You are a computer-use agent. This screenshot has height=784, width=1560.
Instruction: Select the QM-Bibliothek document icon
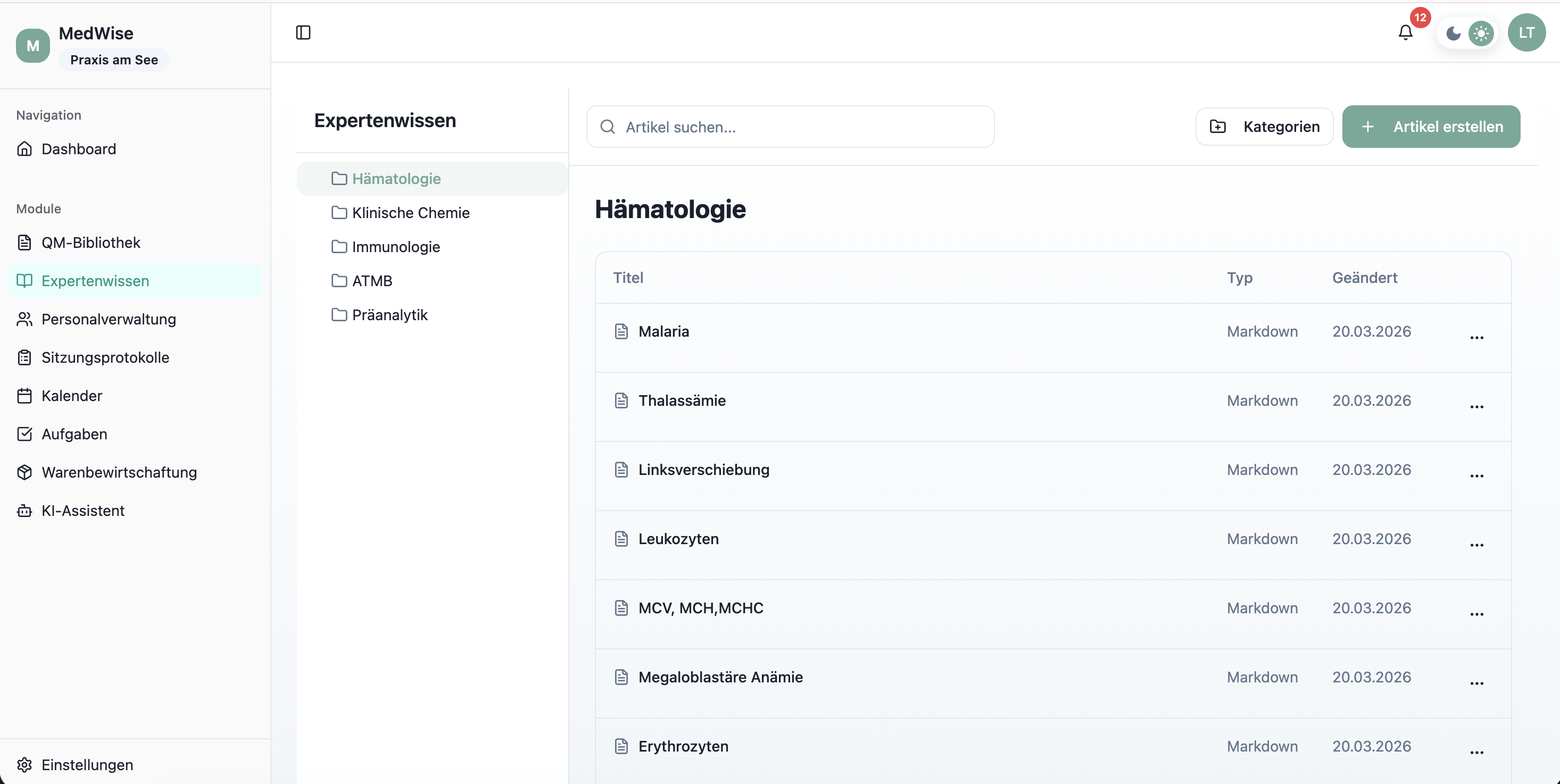[24, 242]
